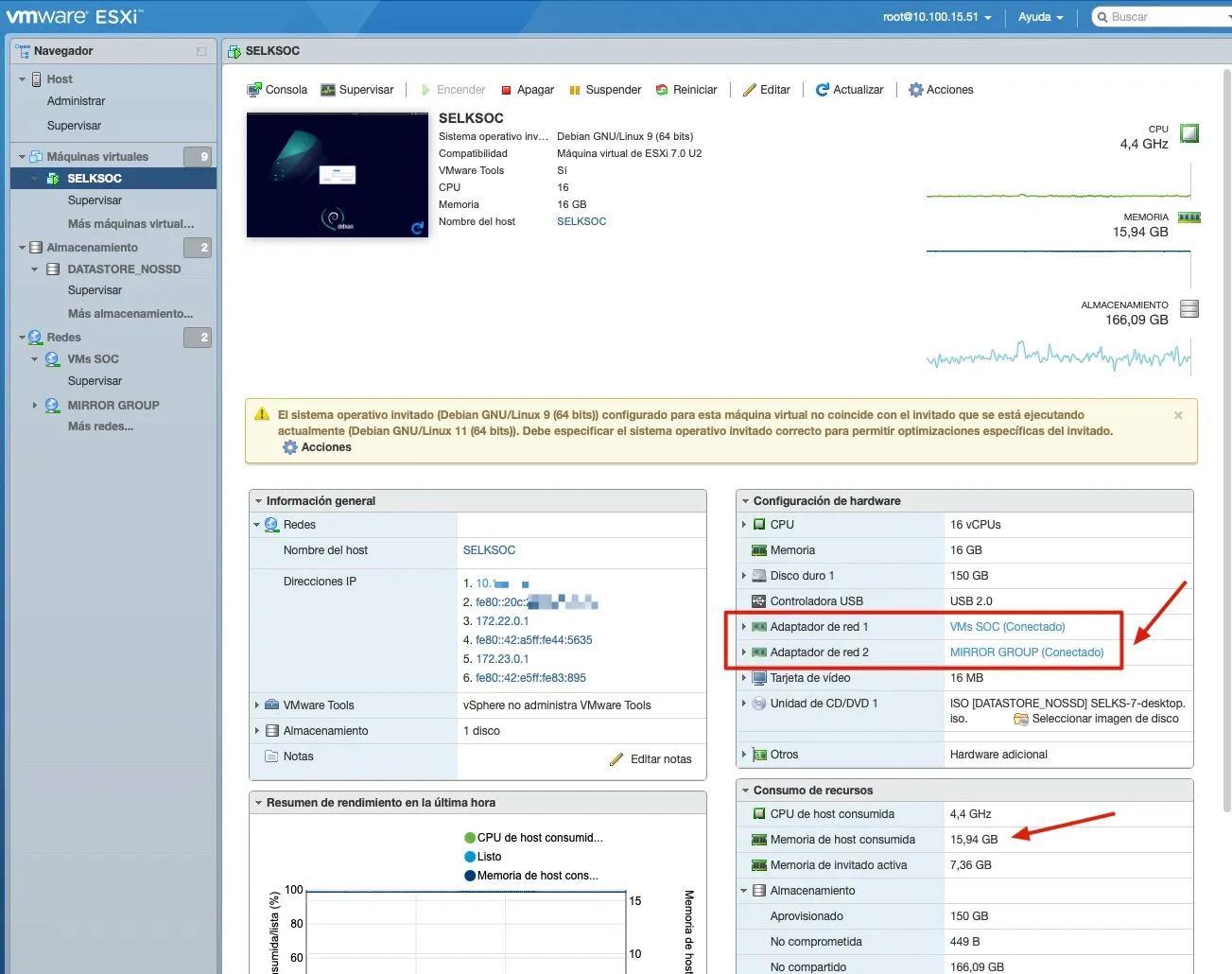Collapse Configuración de hardware panel
1232x974 pixels.
pos(745,501)
